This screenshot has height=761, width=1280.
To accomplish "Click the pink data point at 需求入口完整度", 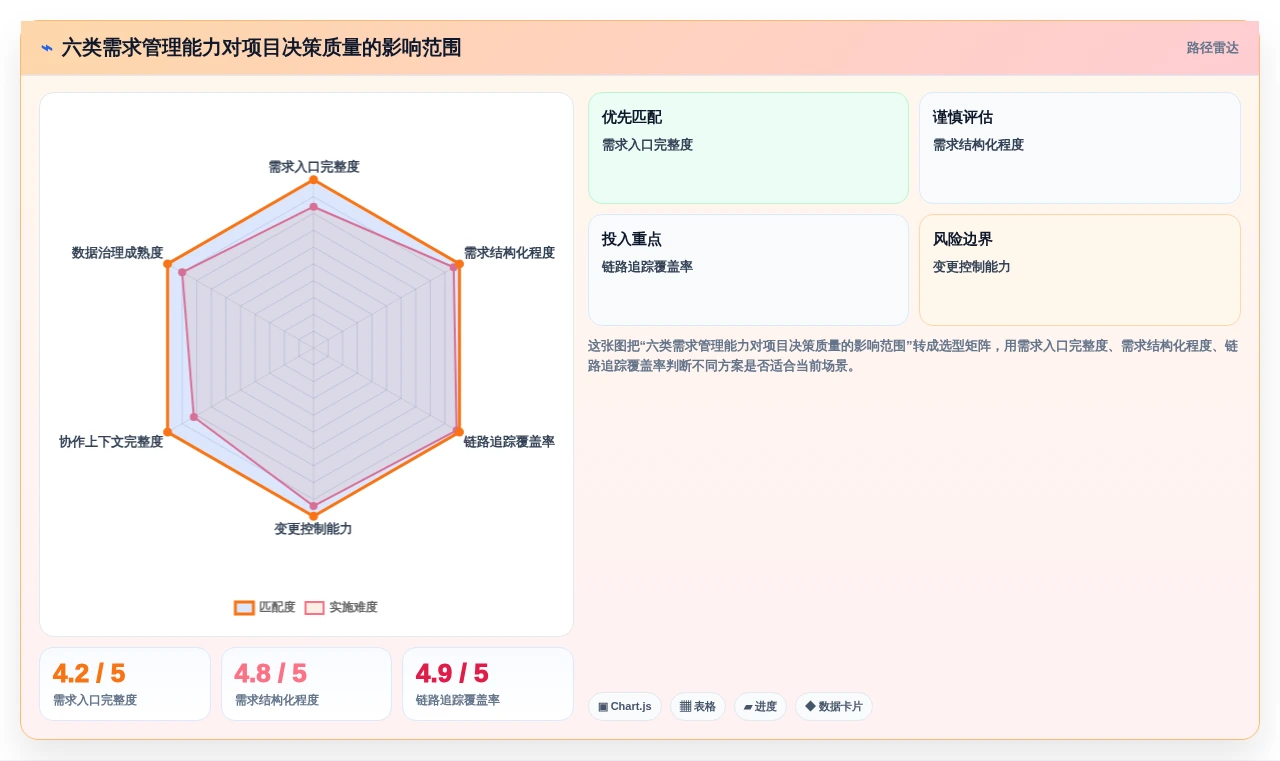I will pos(313,207).
